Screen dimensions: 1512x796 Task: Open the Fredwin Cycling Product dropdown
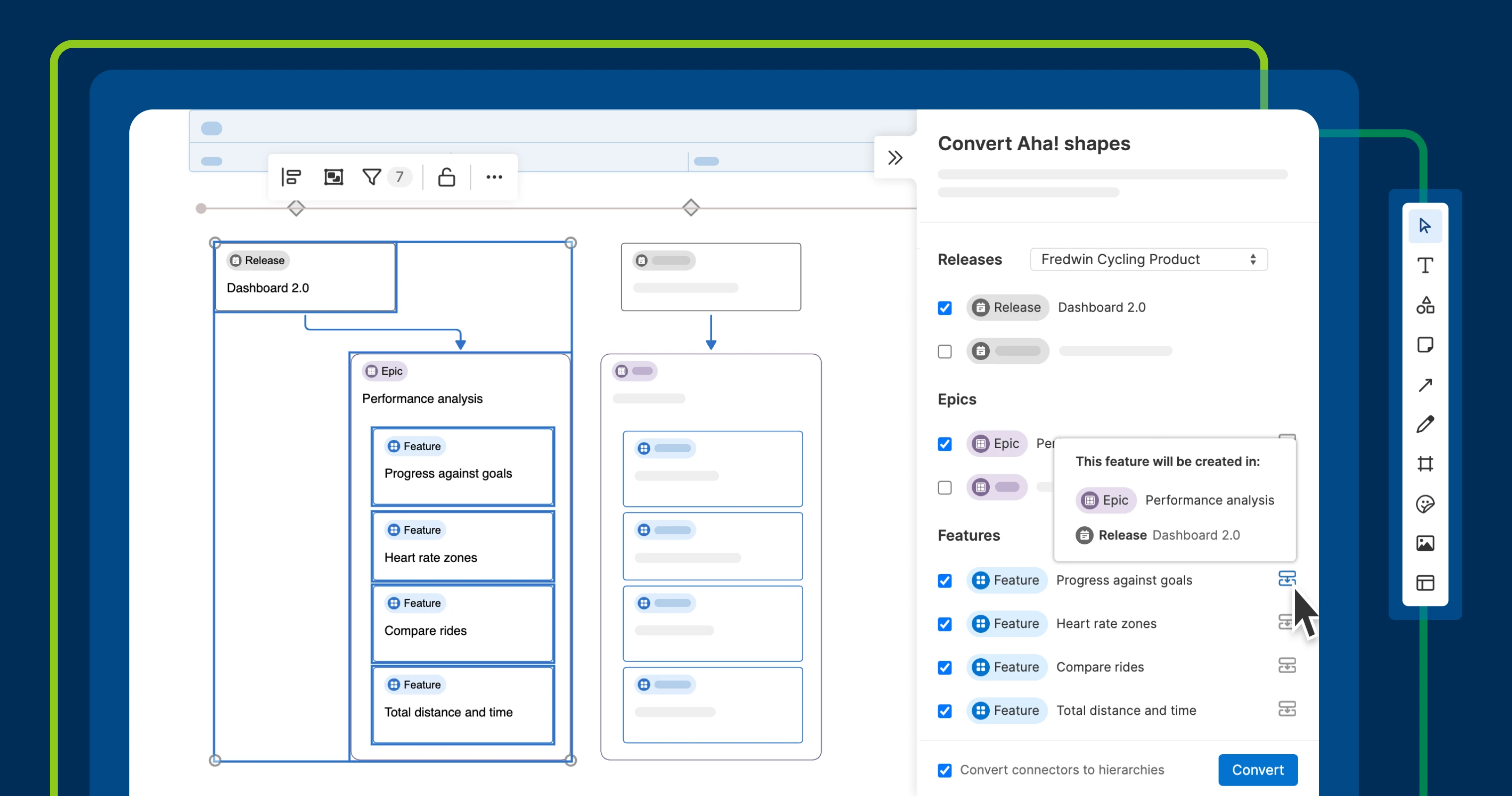(1148, 260)
